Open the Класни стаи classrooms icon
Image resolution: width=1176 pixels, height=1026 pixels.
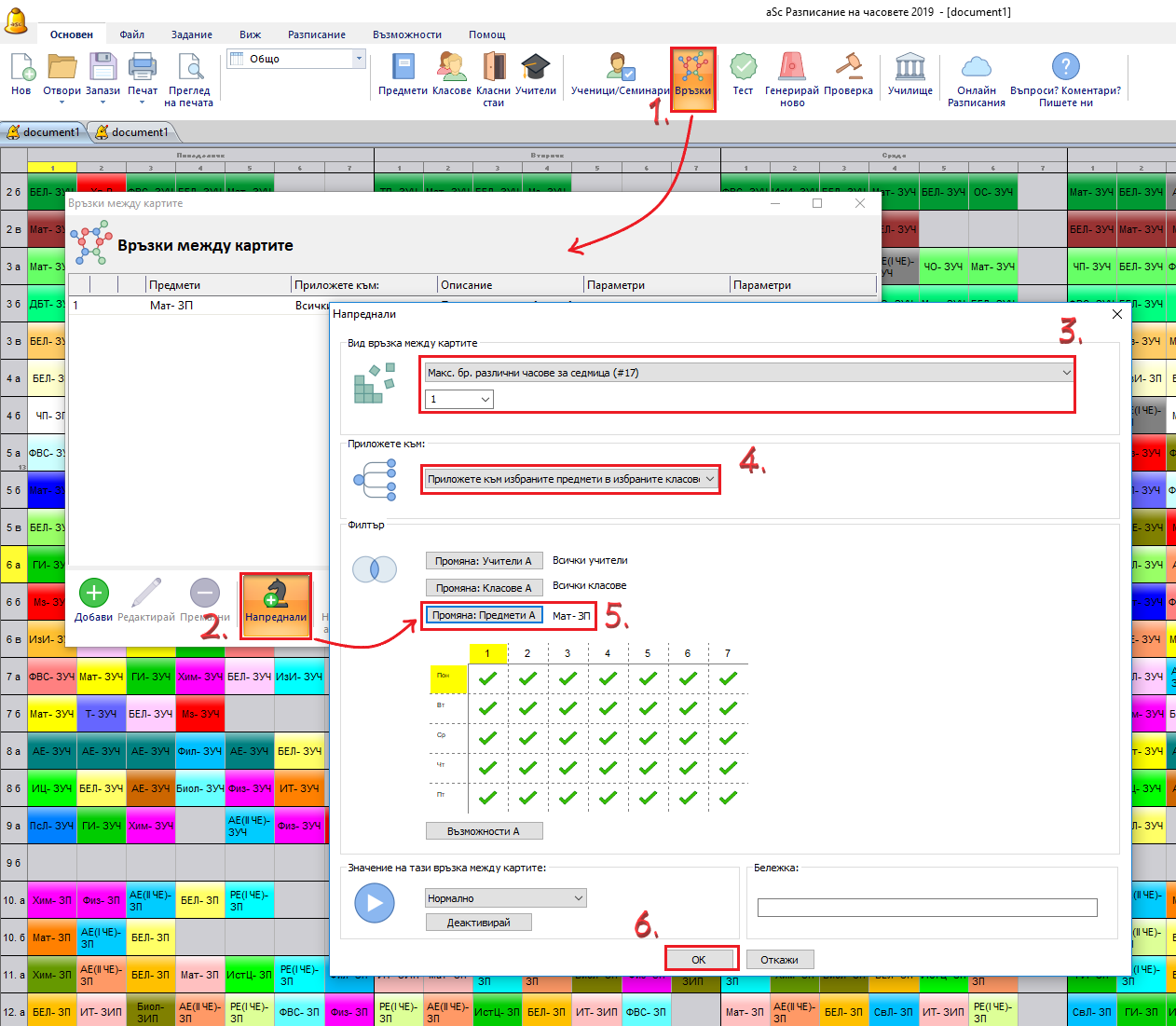point(493,70)
